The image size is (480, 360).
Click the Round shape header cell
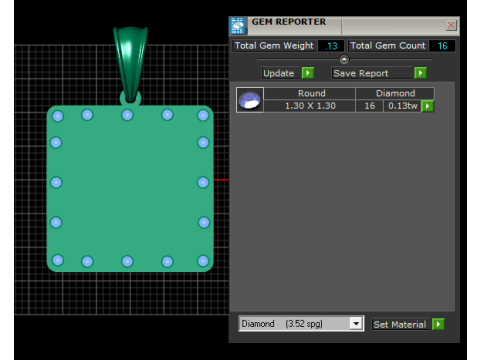click(x=310, y=93)
